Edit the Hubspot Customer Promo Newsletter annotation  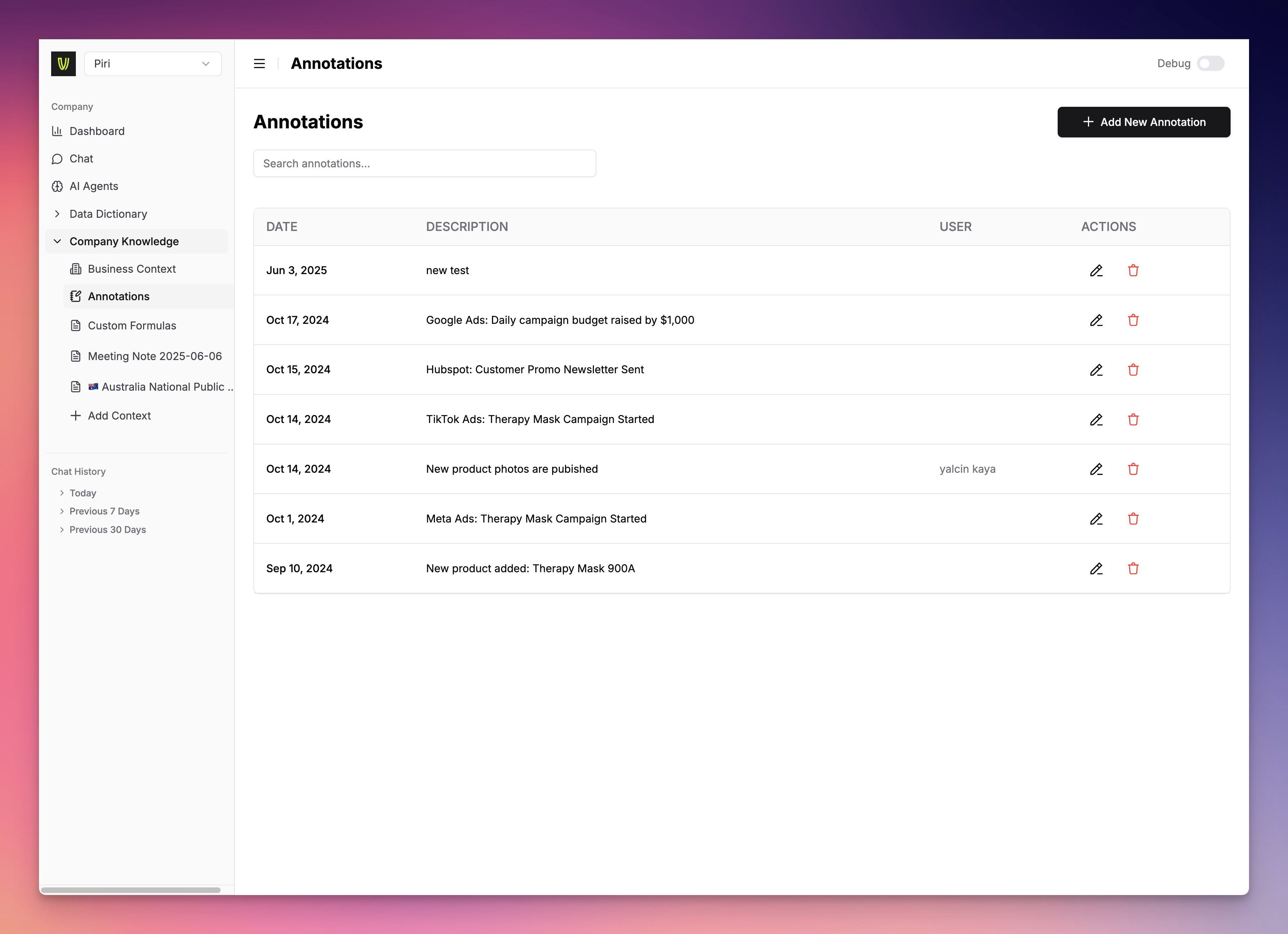click(1096, 370)
